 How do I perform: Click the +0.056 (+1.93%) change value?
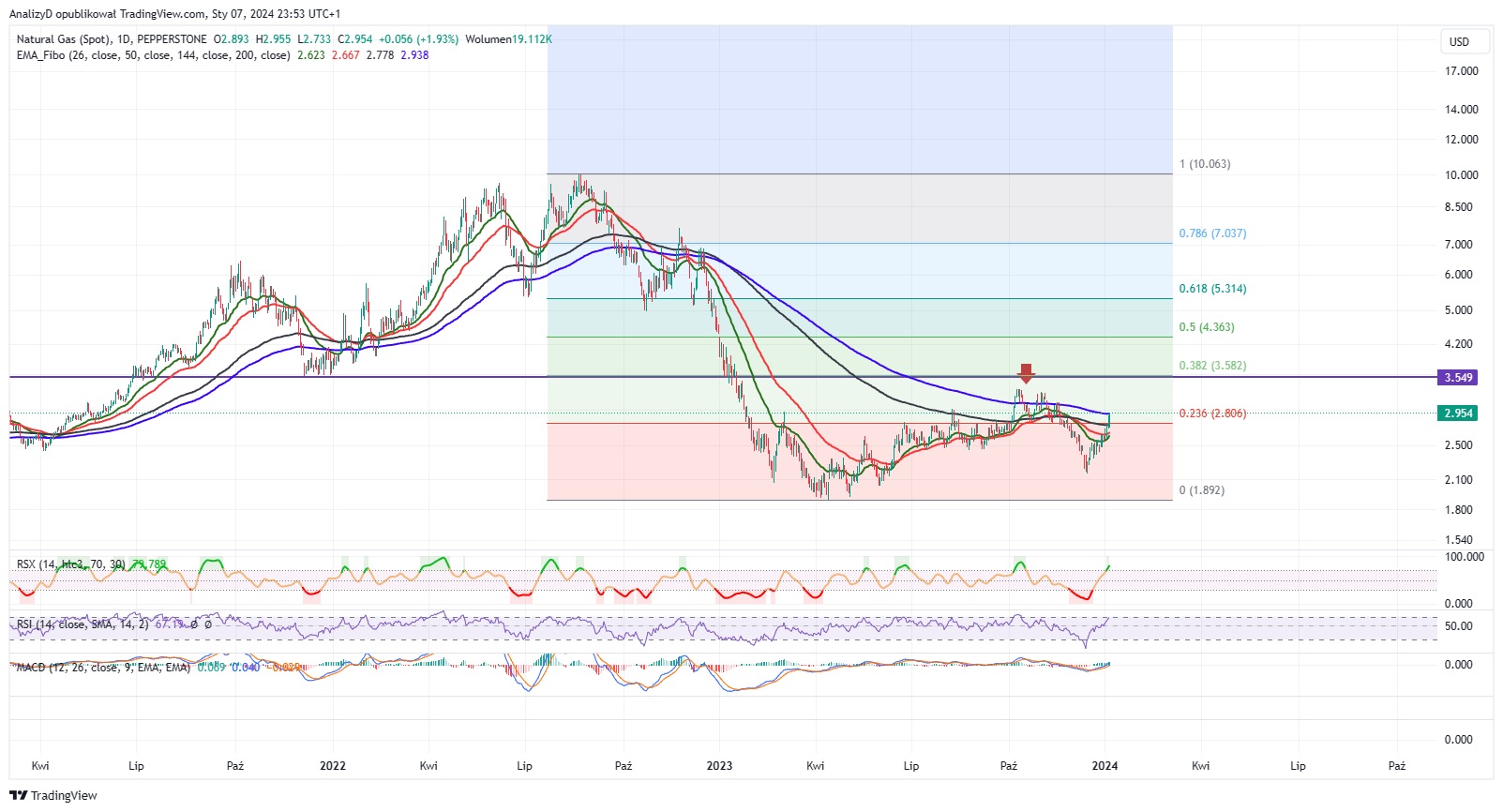coord(417,39)
